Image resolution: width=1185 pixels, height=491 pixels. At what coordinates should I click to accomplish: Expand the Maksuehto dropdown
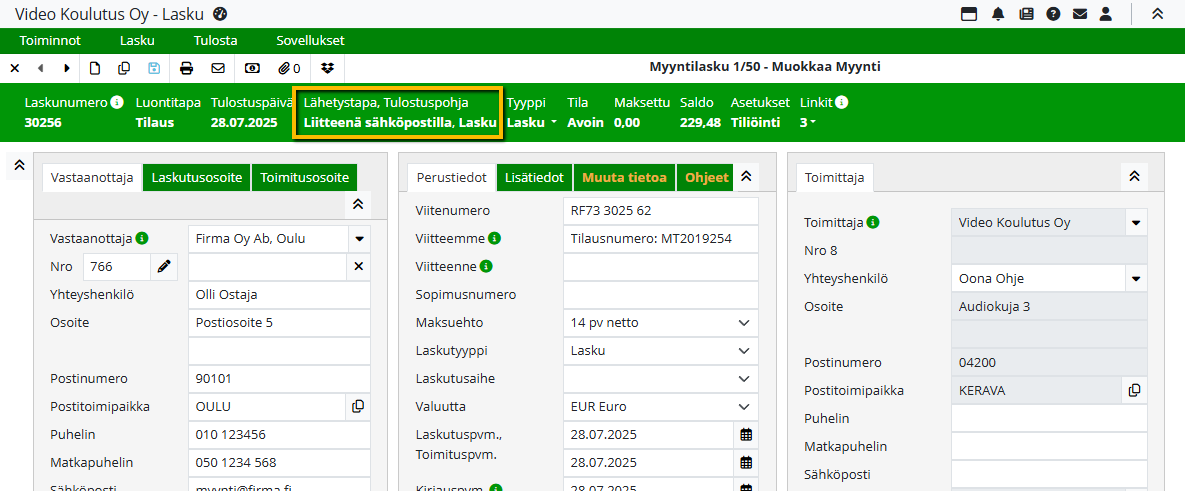(x=743, y=323)
